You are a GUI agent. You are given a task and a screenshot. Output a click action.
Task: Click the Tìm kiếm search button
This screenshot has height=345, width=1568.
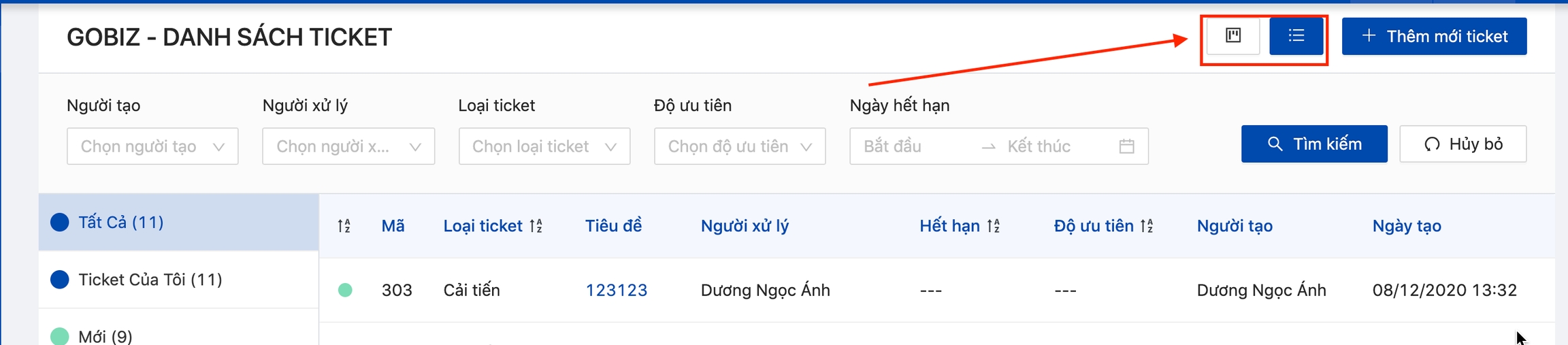(1314, 144)
